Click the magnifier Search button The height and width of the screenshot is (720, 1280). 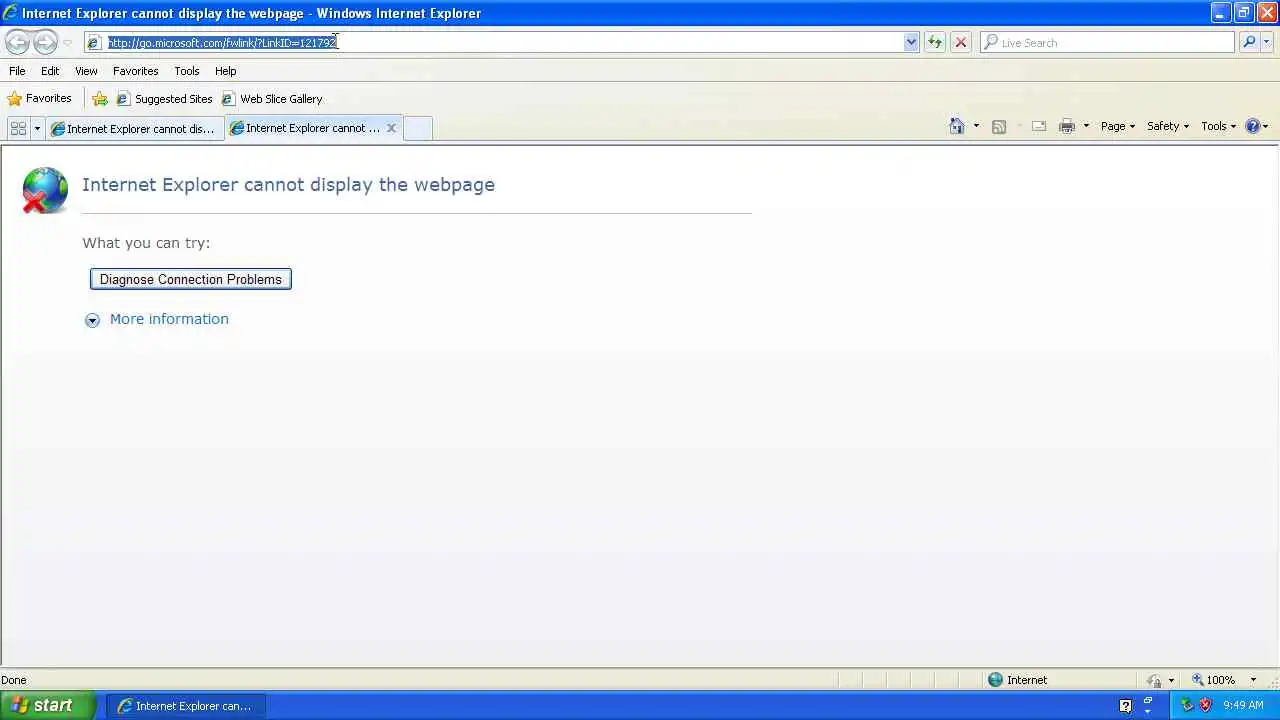click(x=1249, y=43)
